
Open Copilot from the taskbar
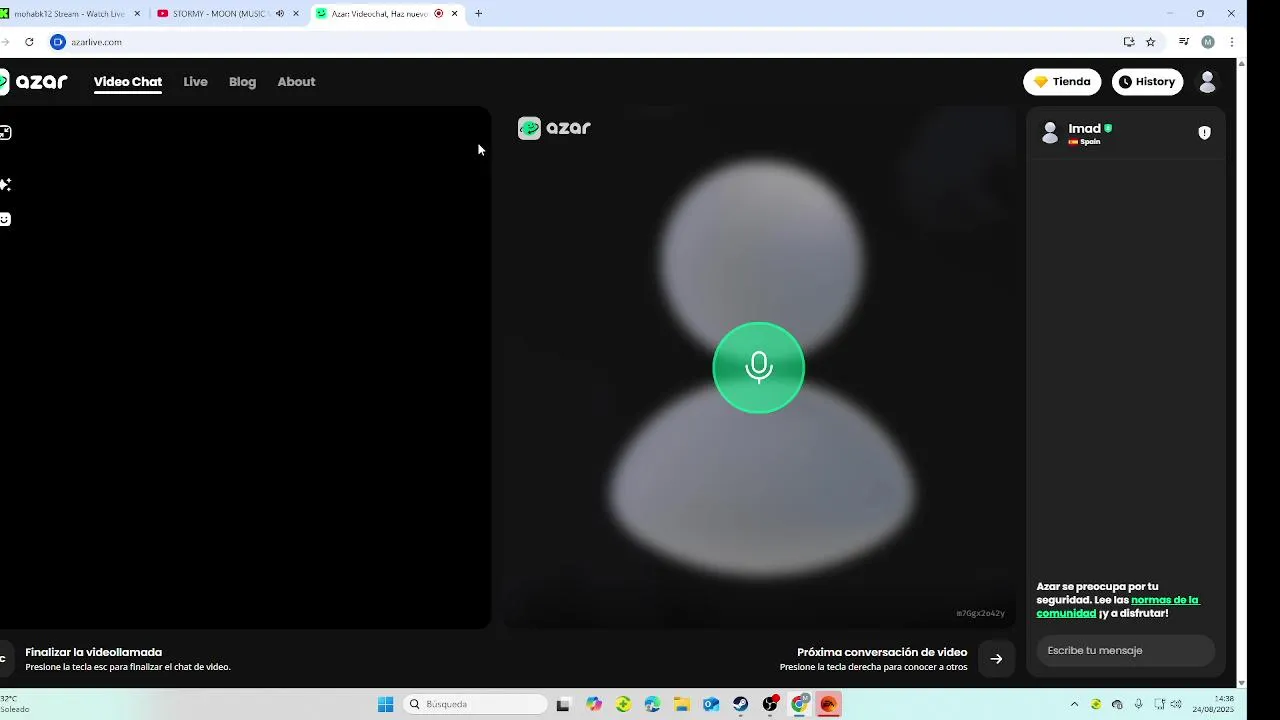pos(594,704)
